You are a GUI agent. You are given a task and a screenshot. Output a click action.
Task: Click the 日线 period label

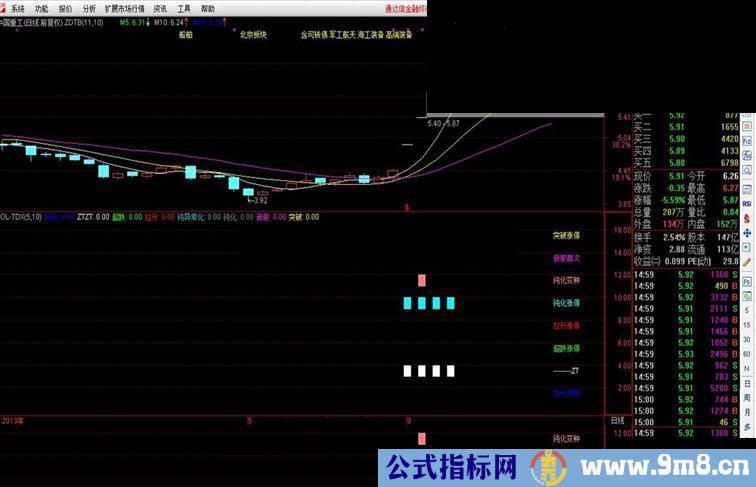617,422
